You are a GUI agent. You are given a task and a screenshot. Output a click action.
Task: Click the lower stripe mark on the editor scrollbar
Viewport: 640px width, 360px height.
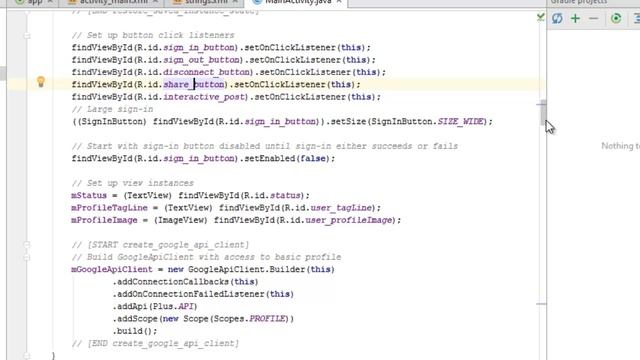[541, 304]
